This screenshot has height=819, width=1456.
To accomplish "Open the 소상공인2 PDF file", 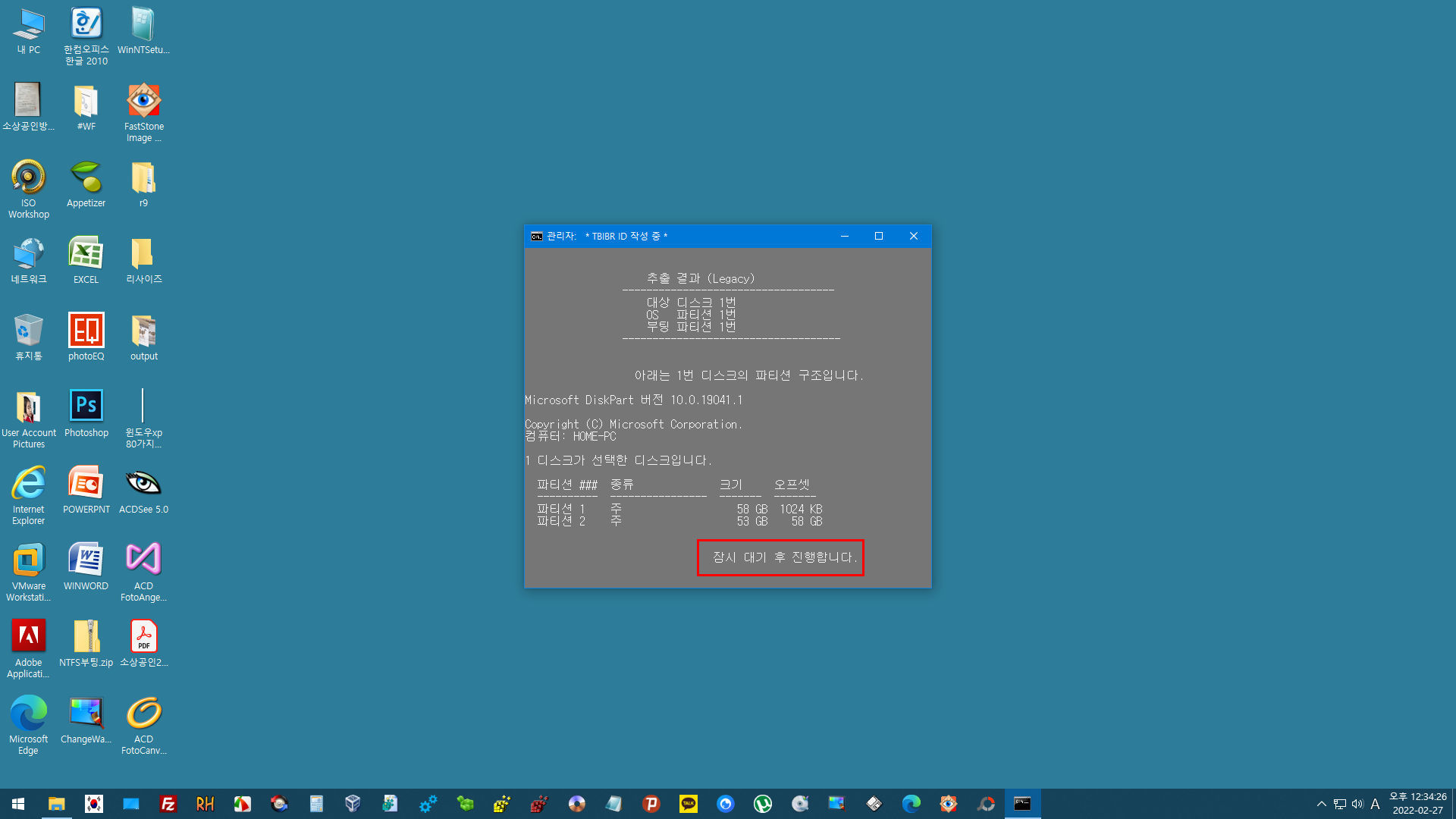I will point(143,644).
